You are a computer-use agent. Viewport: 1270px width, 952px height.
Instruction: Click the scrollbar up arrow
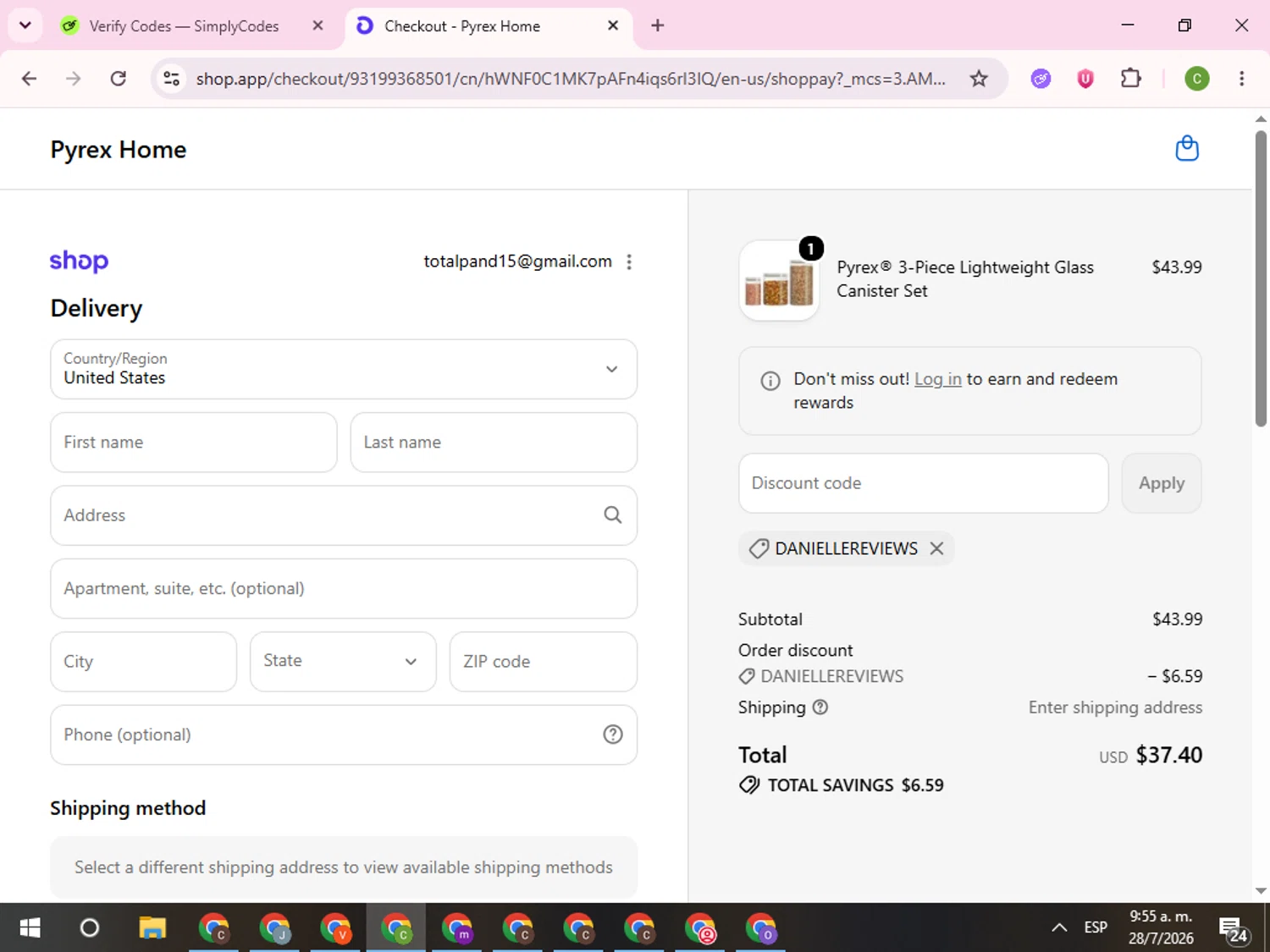tap(1261, 119)
